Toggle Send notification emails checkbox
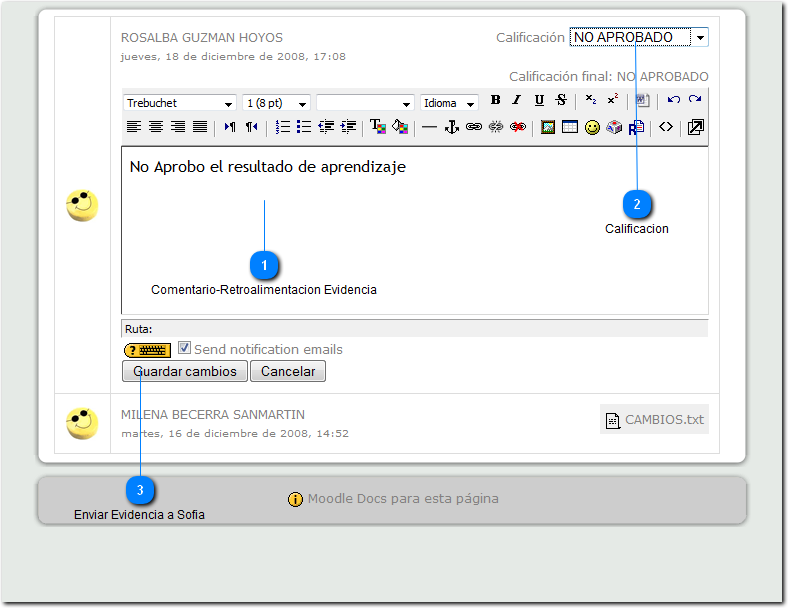This screenshot has width=795, height=615. tap(184, 348)
